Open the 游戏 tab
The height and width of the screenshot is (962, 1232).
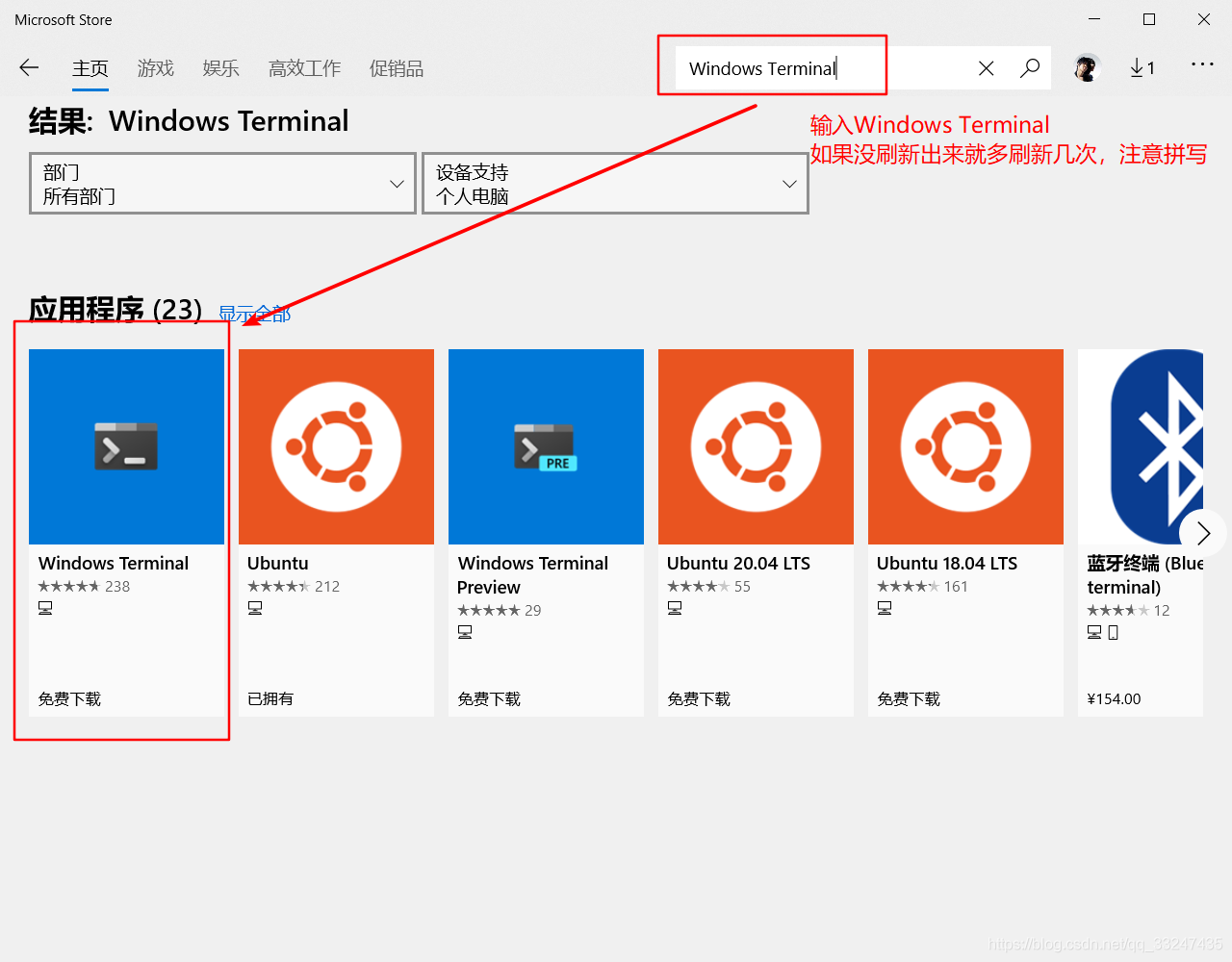click(x=156, y=68)
